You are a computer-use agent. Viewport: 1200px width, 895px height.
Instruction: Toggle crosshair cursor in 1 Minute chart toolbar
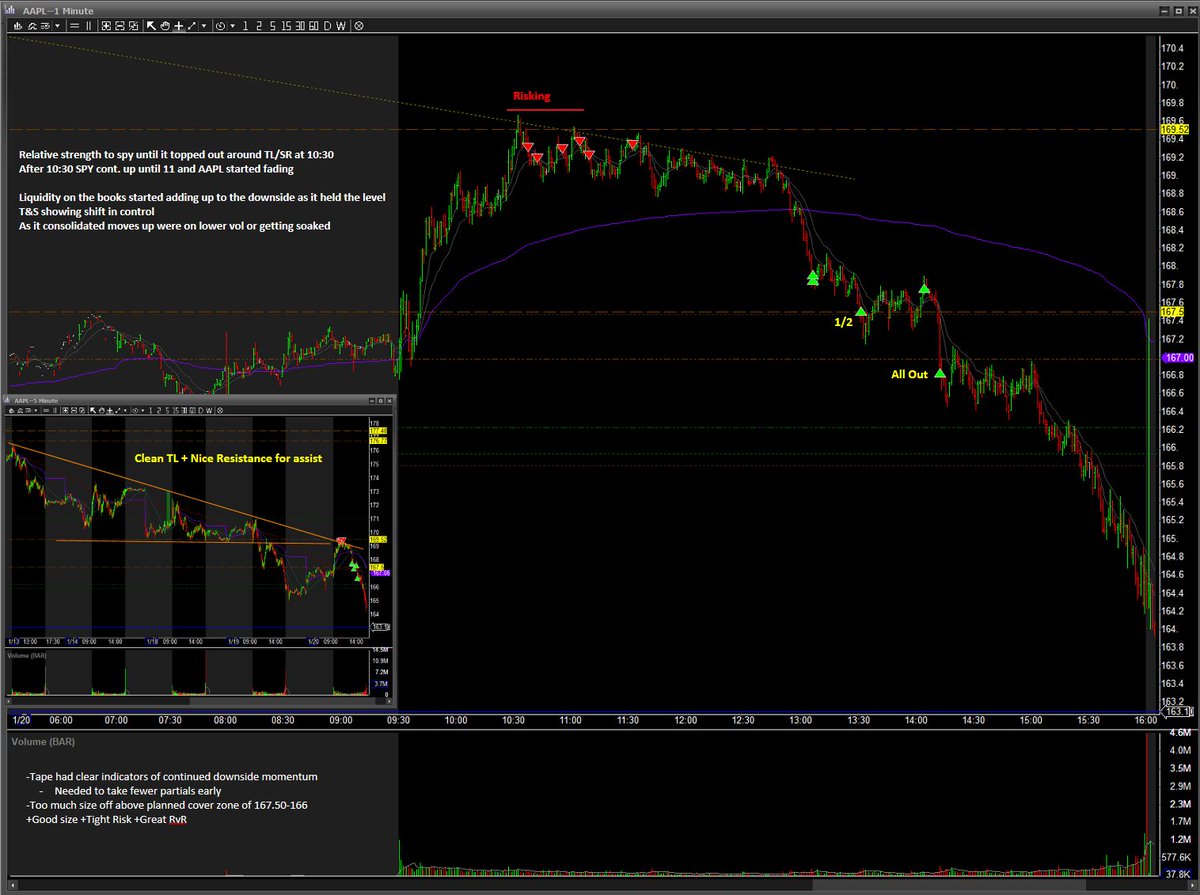point(179,26)
